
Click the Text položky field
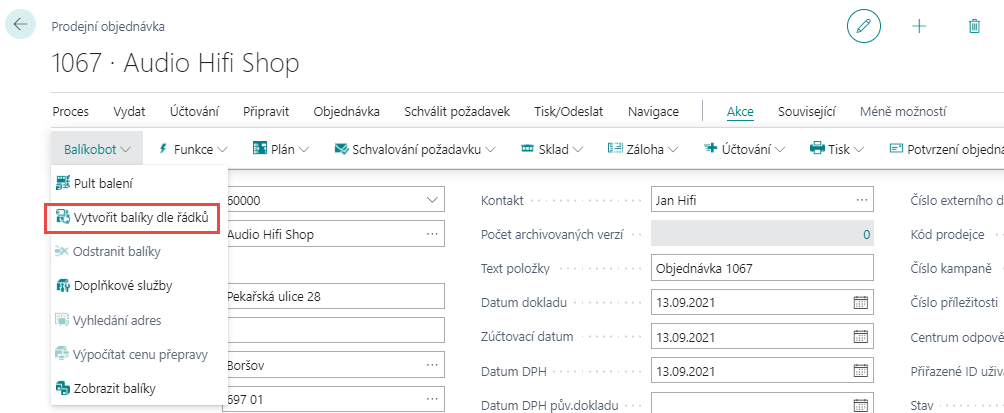tap(762, 268)
